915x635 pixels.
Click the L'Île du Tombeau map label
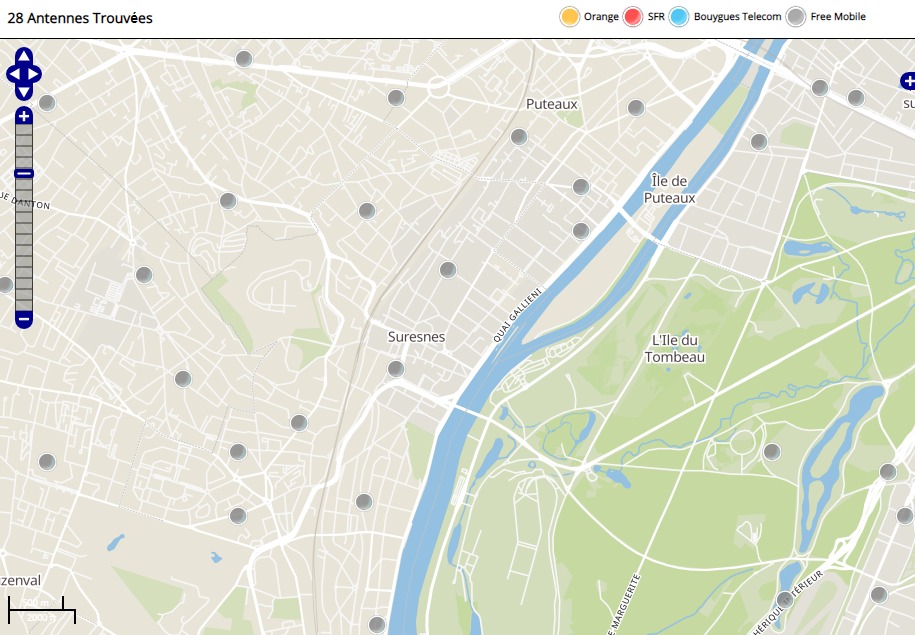675,349
